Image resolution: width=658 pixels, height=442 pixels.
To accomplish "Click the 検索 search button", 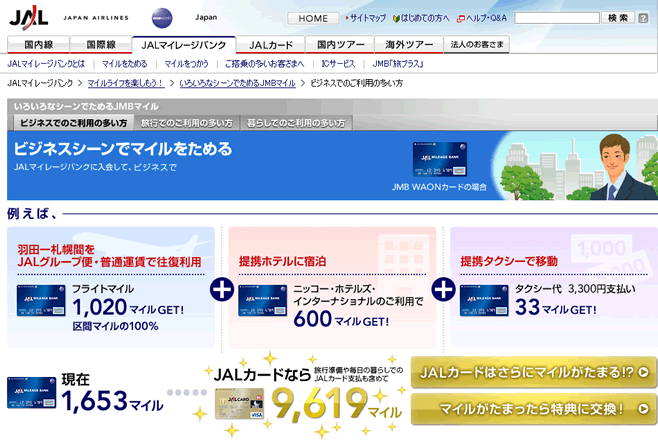I will [618, 18].
